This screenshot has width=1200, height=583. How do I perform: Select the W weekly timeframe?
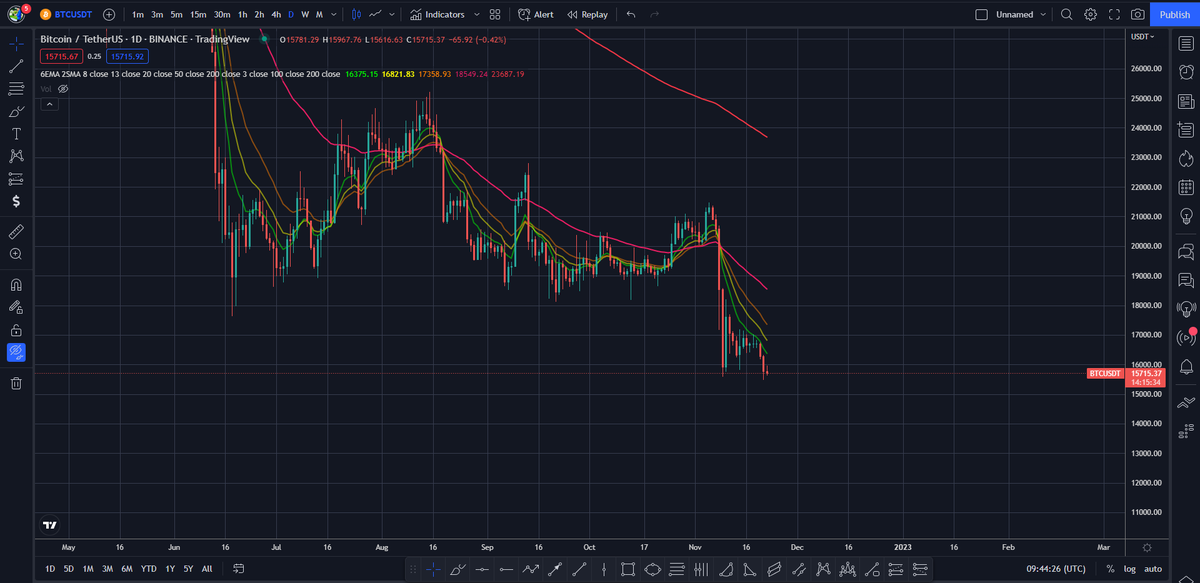point(305,15)
